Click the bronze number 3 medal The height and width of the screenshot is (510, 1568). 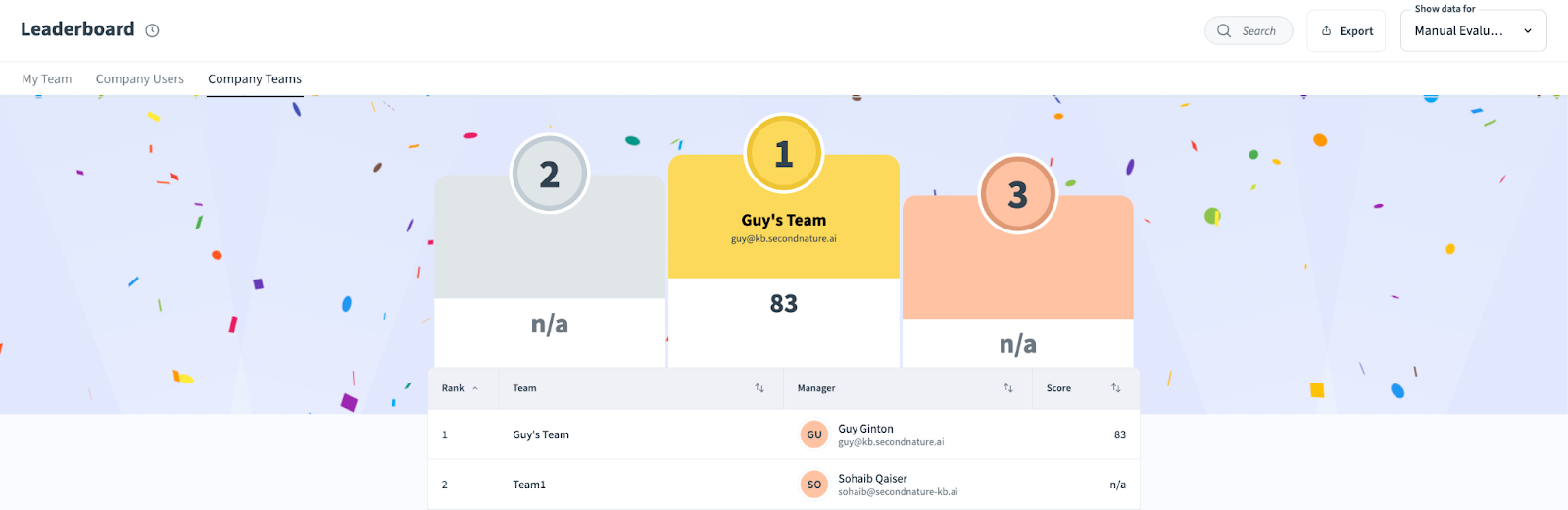[1017, 194]
